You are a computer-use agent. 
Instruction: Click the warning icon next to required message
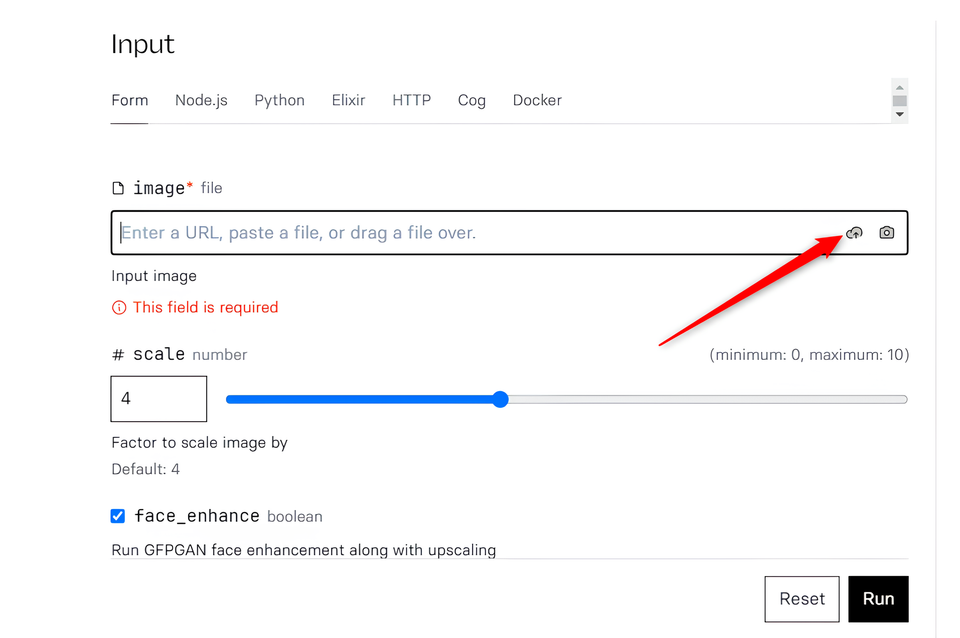(119, 307)
